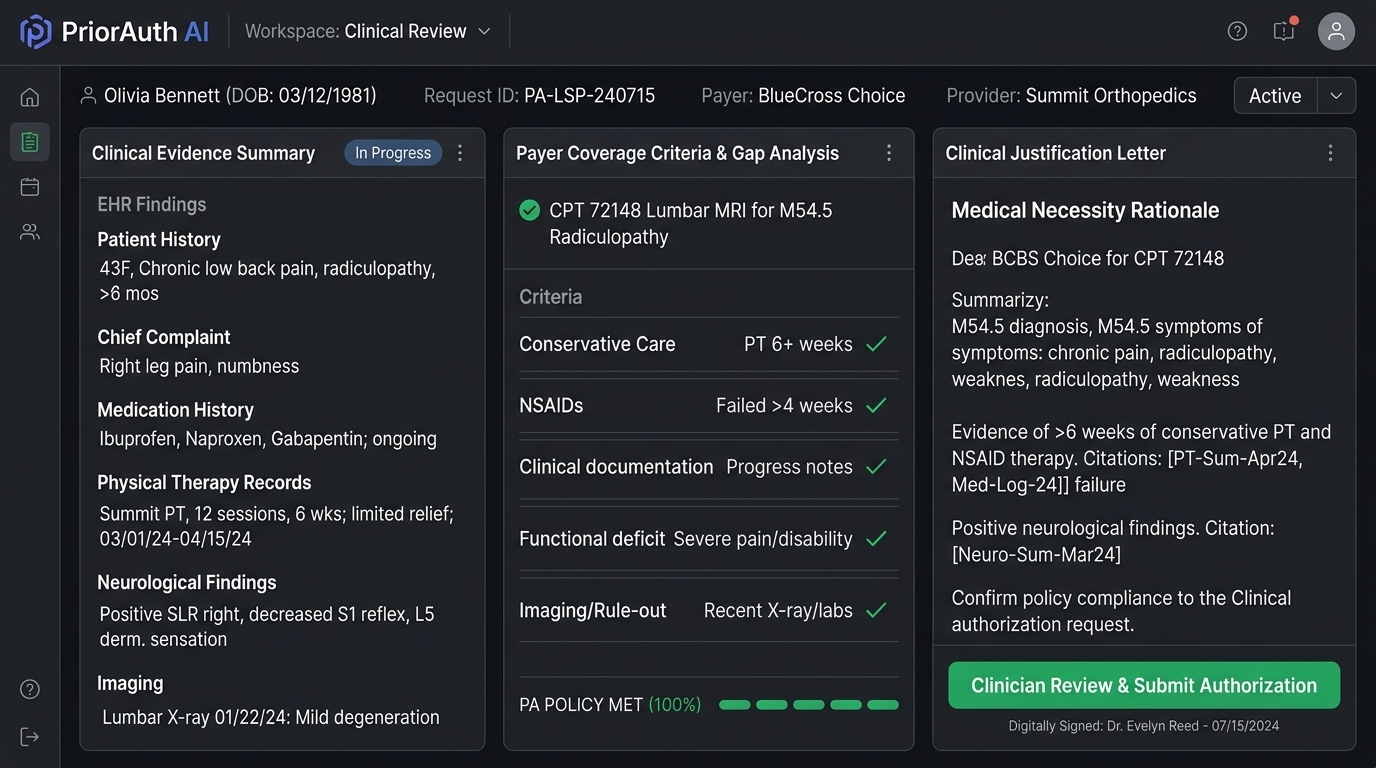Screen dimensions: 1376x768
Task: Click the PA POLICY MET progress bar
Action: [x=809, y=705]
